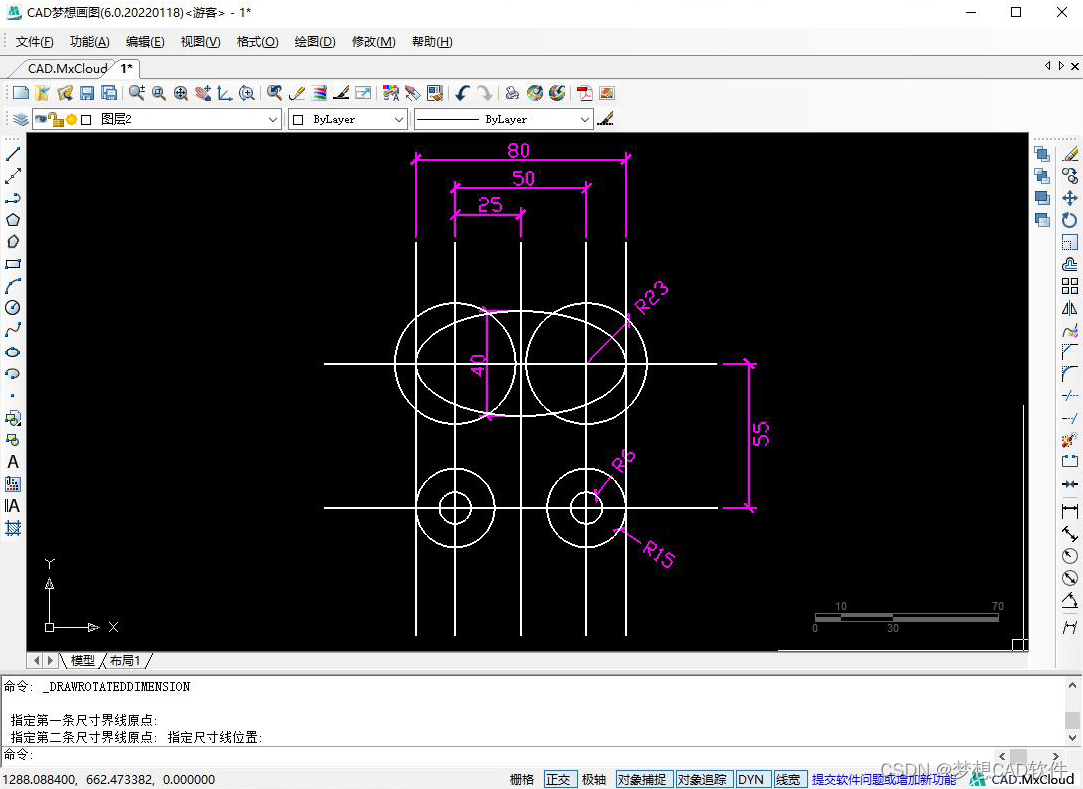Open the 视图(V) menu
The width and height of the screenshot is (1083, 789).
pyautogui.click(x=200, y=41)
